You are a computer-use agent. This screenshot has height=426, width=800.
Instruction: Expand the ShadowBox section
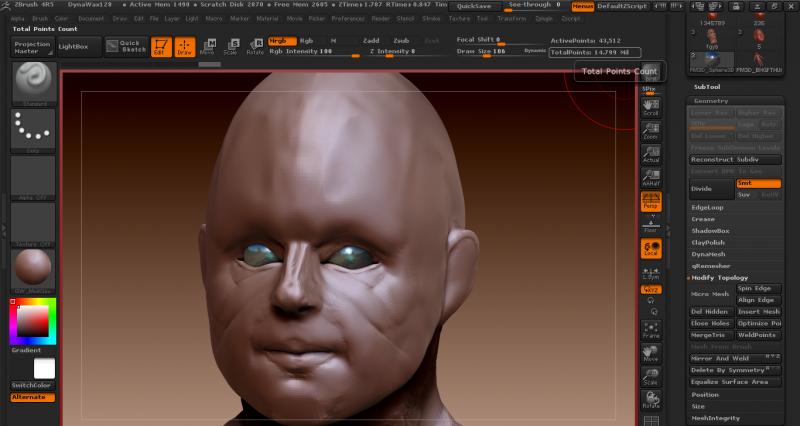pyautogui.click(x=710, y=231)
